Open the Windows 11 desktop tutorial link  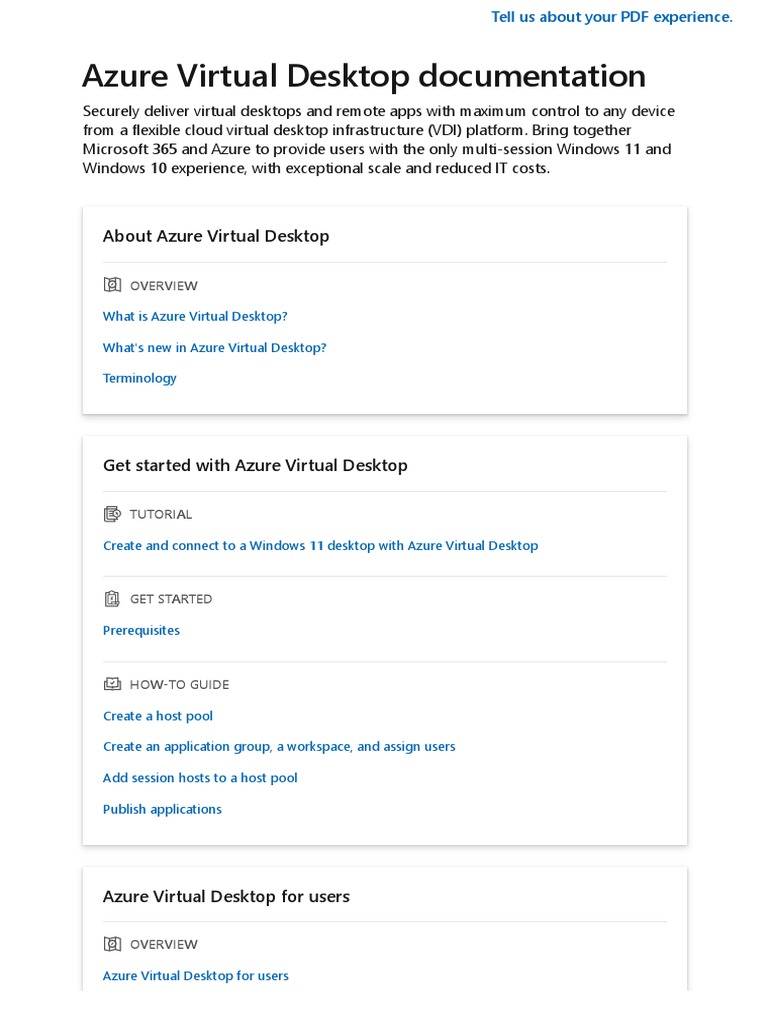(x=320, y=545)
